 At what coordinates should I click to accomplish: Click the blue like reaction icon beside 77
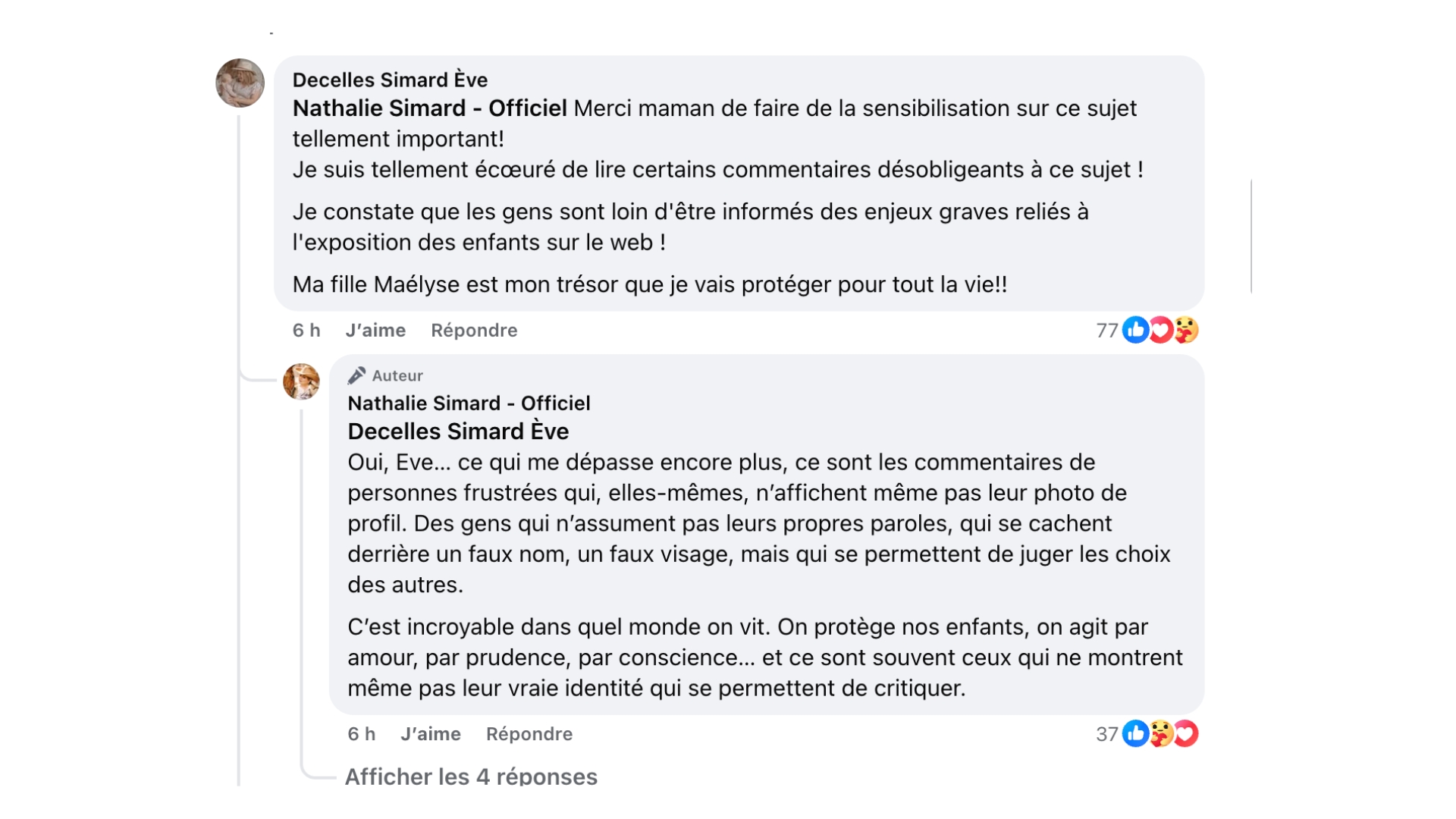tap(1135, 330)
